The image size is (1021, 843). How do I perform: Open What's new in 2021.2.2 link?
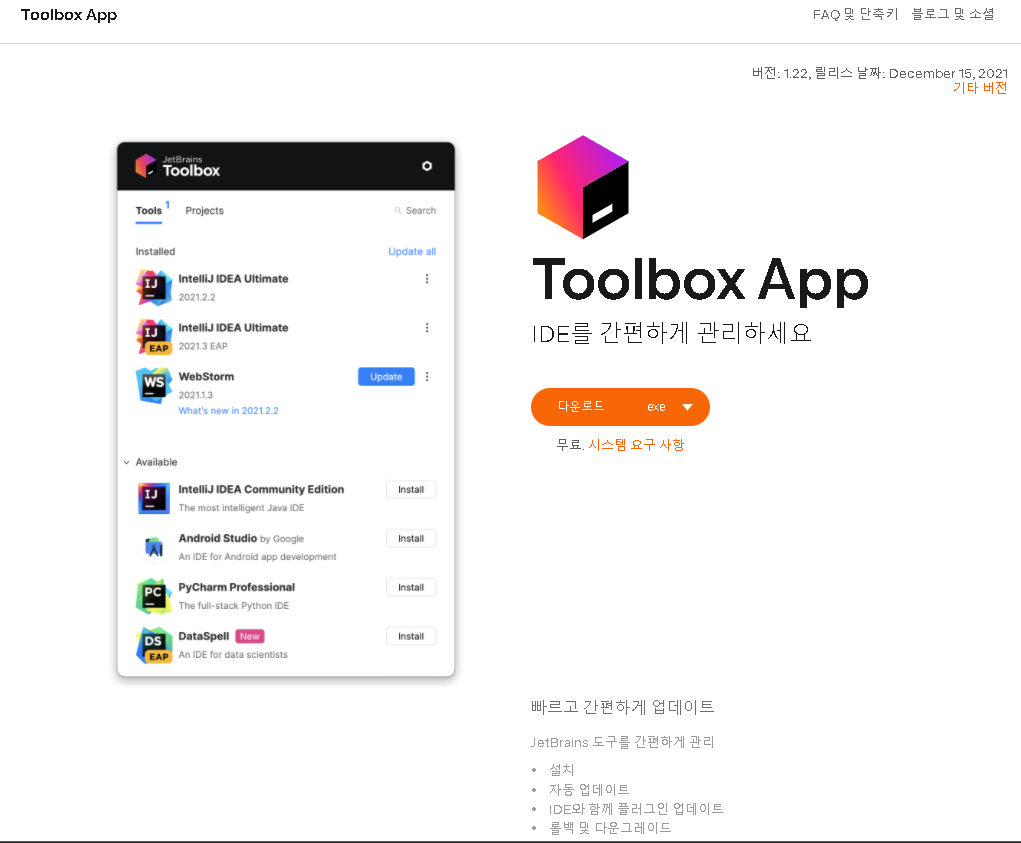[229, 411]
